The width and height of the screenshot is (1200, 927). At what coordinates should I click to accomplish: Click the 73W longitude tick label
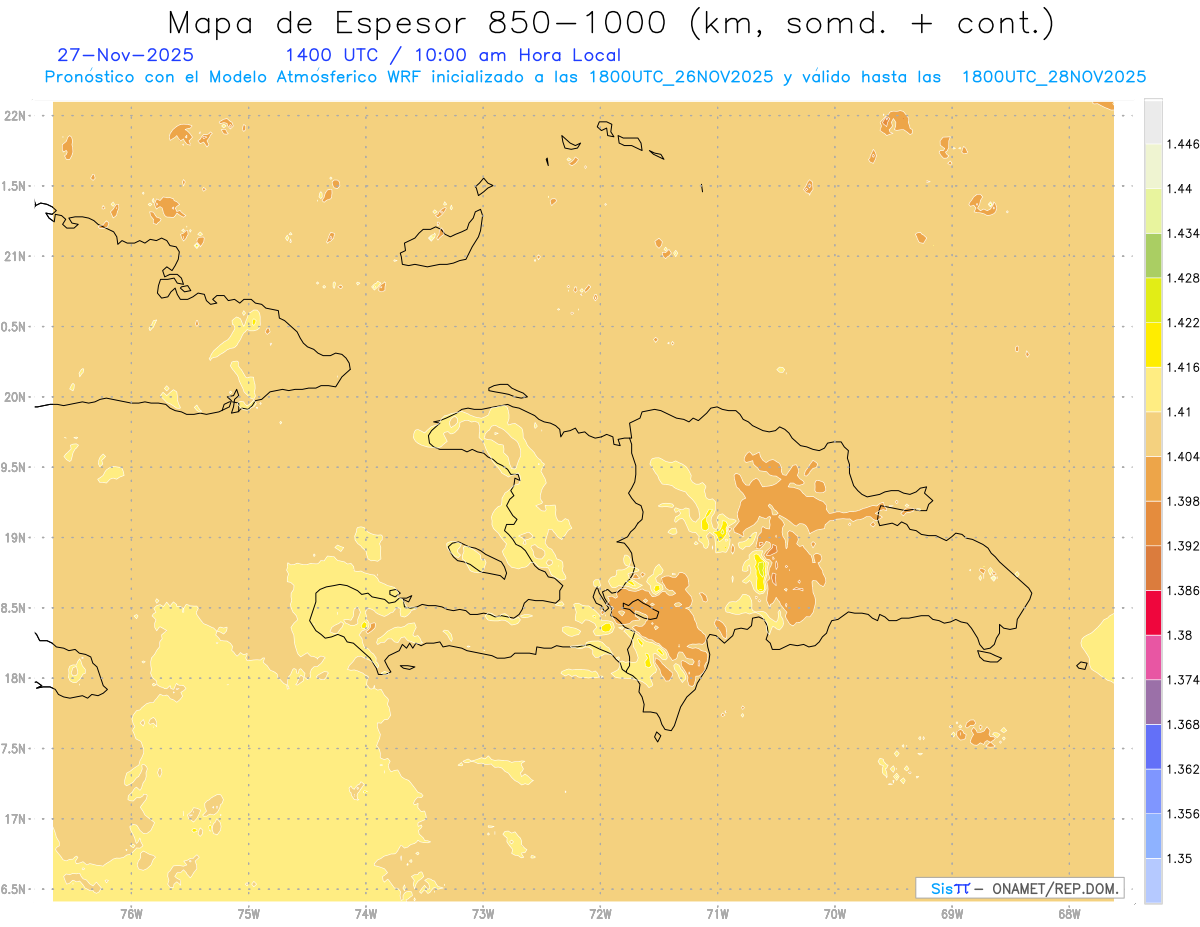click(x=483, y=913)
